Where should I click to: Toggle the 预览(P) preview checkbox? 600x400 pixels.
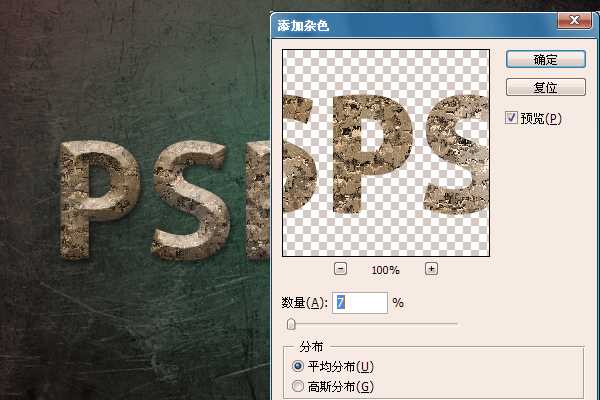click(511, 118)
